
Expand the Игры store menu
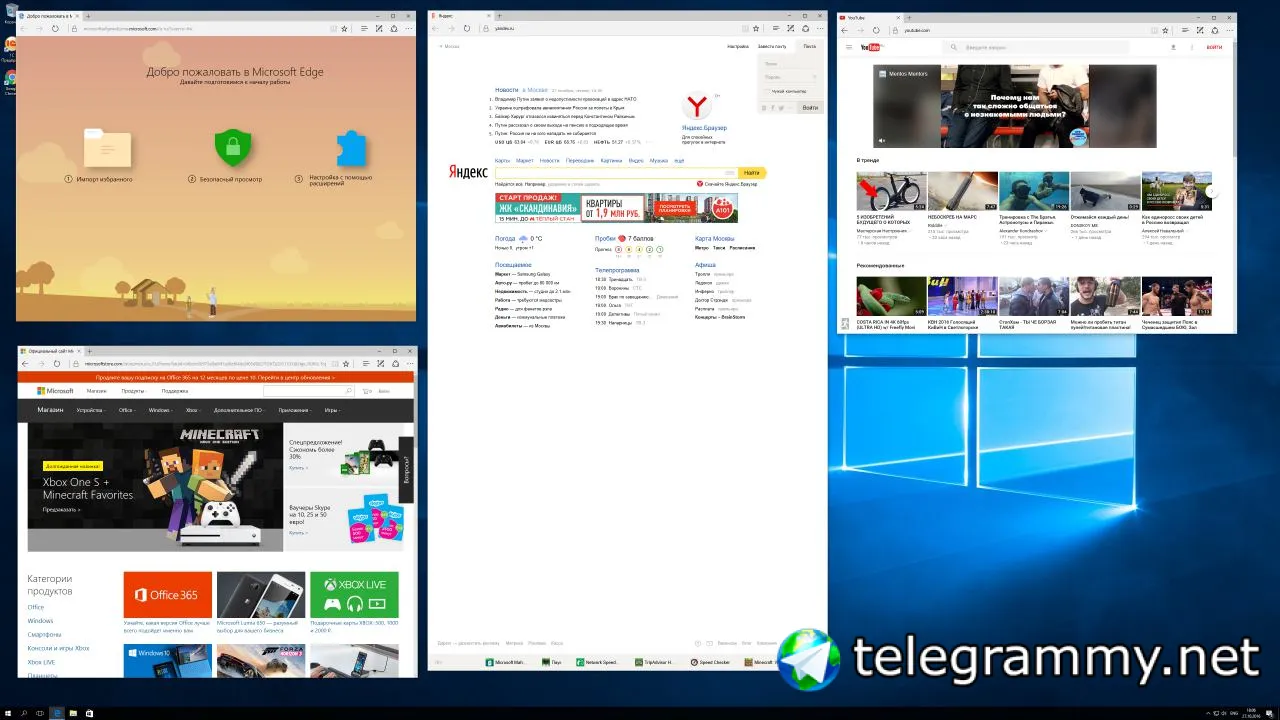click(x=332, y=410)
